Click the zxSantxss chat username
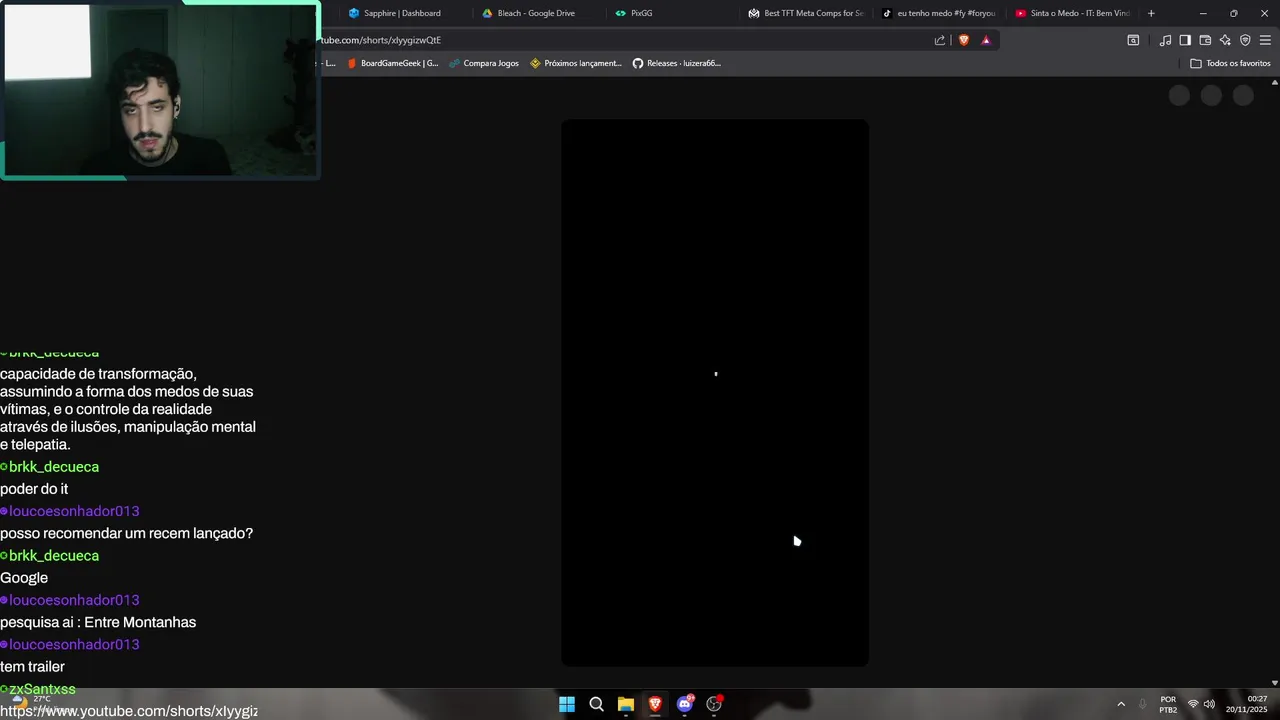 (x=42, y=689)
